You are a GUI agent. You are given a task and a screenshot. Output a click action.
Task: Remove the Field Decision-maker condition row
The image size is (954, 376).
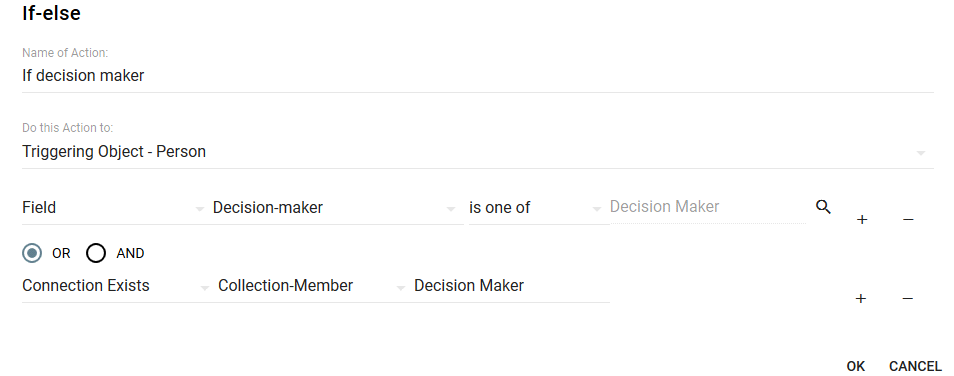click(x=908, y=220)
